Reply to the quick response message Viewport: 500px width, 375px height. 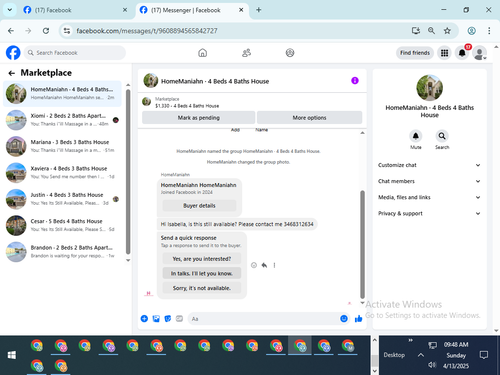coord(264,265)
